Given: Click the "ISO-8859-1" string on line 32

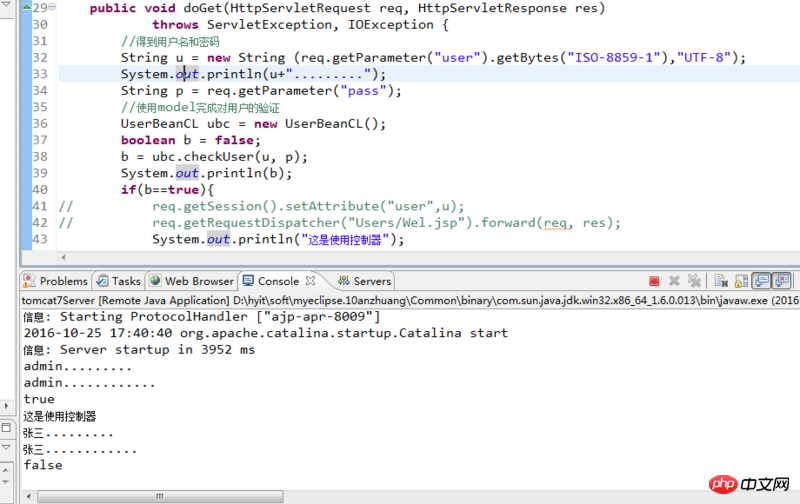Looking at the screenshot, I should [x=614, y=58].
